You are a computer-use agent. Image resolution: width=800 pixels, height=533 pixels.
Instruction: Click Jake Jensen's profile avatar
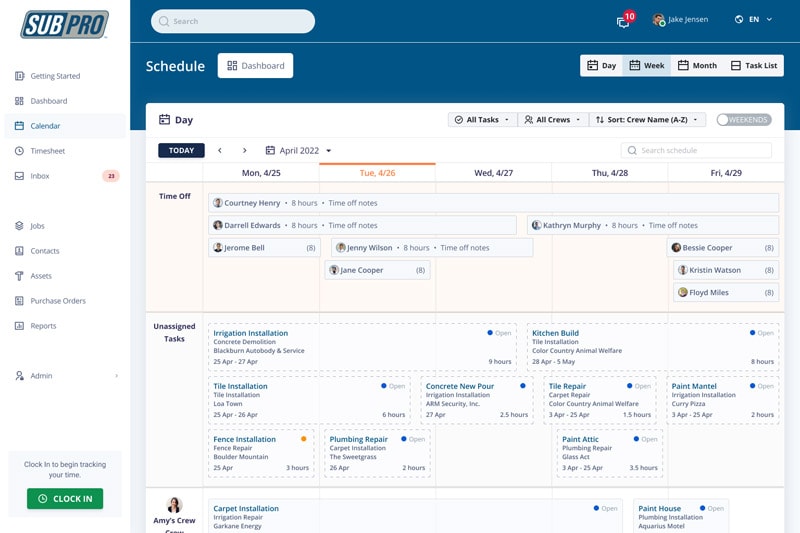point(658,20)
